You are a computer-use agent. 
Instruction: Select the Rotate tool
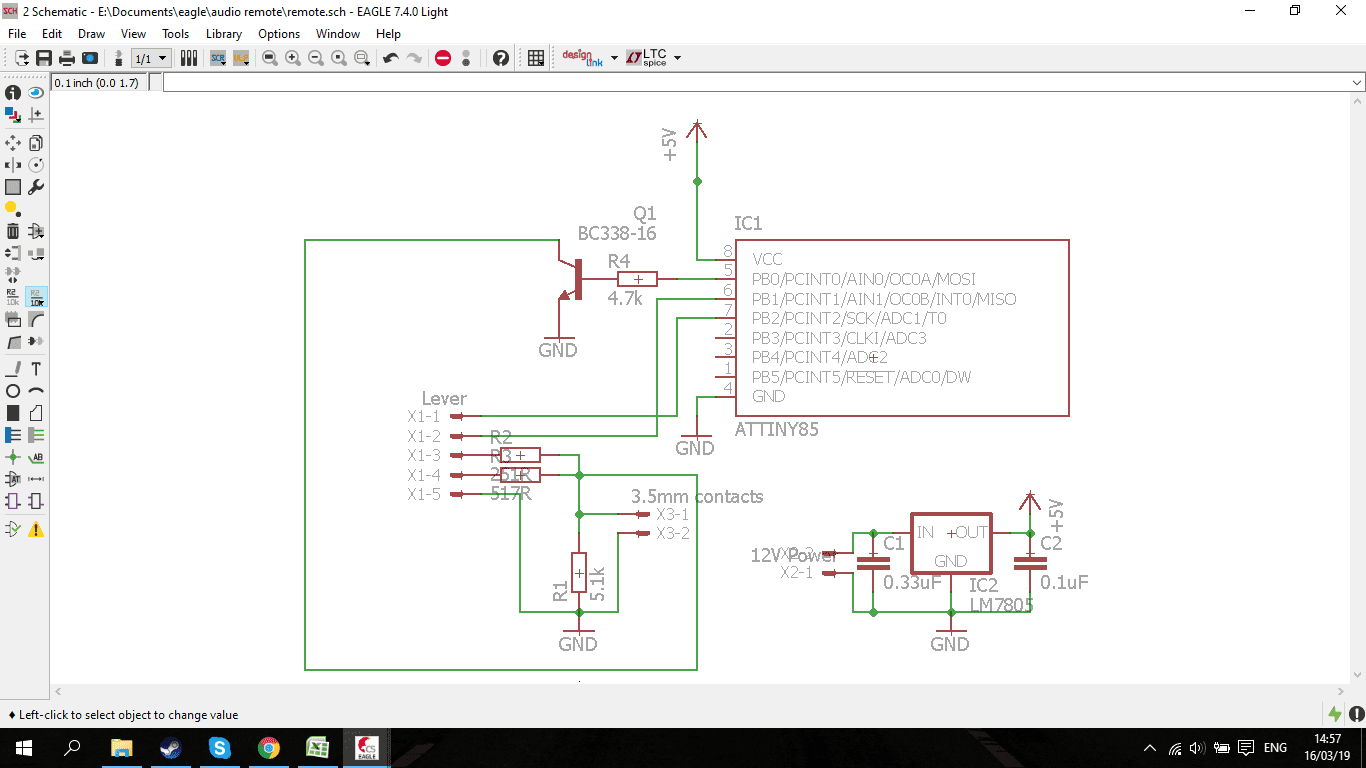tap(36, 165)
